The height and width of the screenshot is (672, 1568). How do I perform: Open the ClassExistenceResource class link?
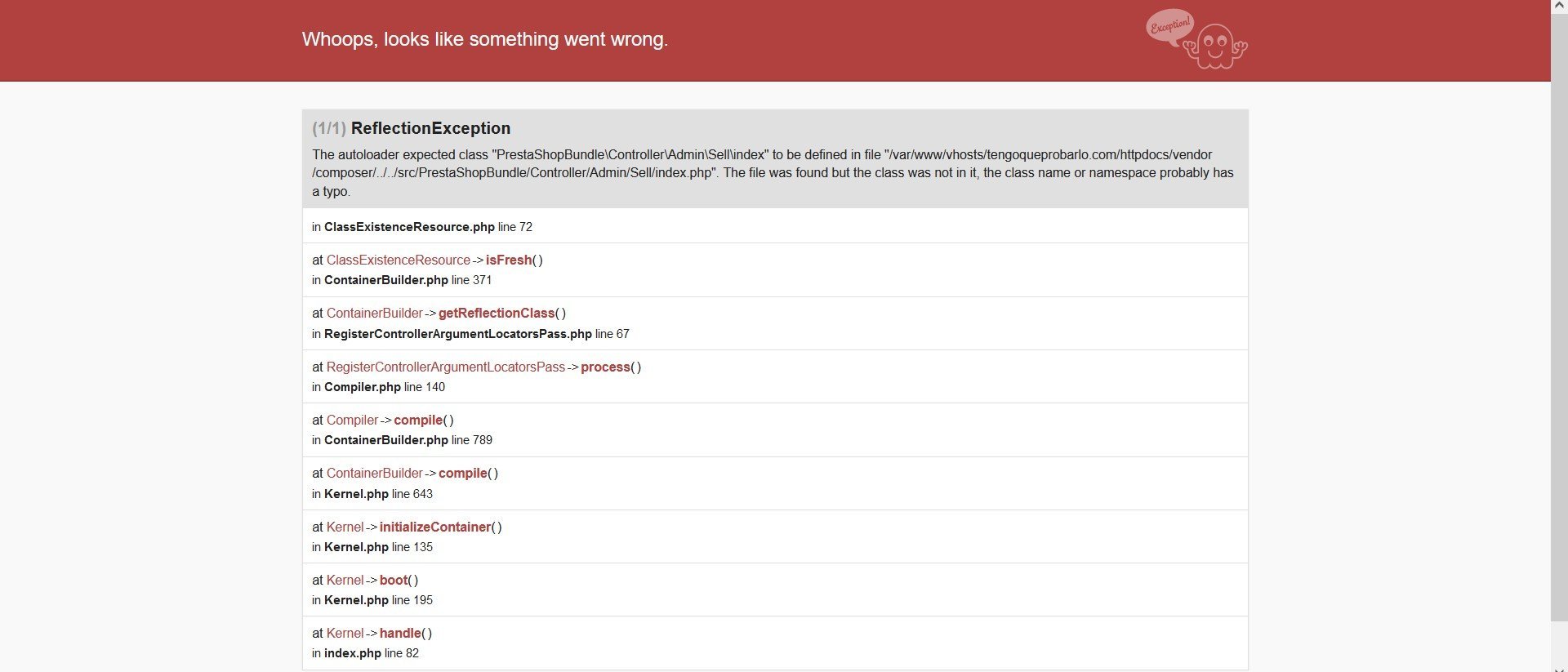coord(398,260)
